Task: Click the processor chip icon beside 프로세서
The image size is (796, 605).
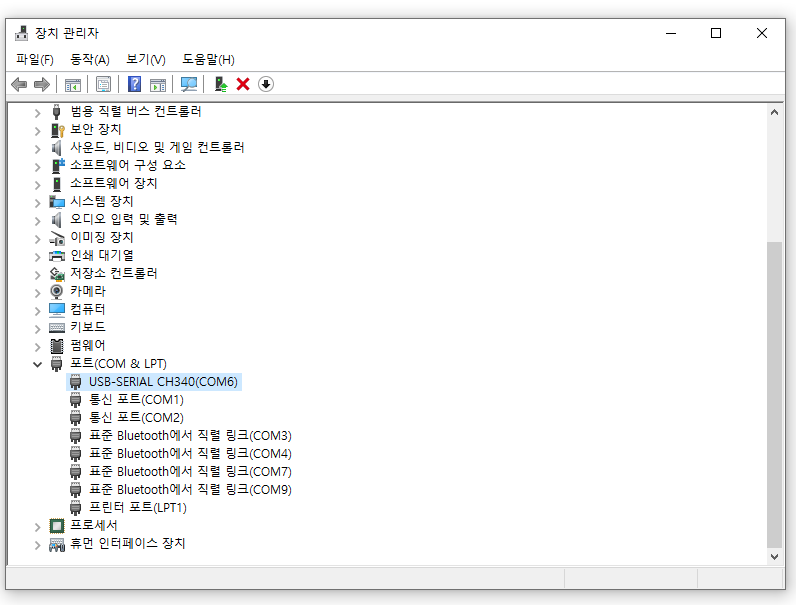Action: (57, 526)
